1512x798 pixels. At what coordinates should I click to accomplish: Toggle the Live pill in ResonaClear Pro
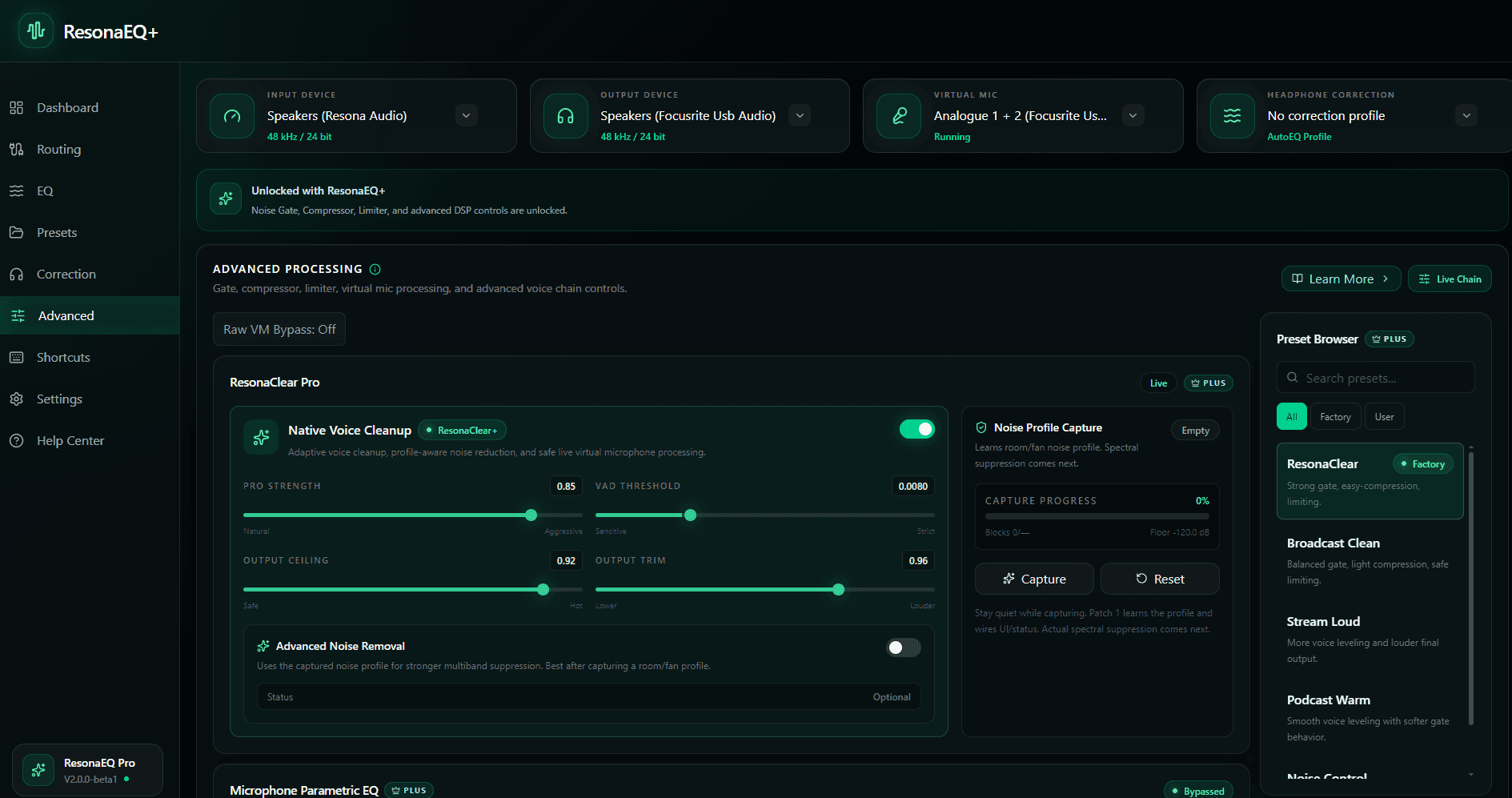1158,383
